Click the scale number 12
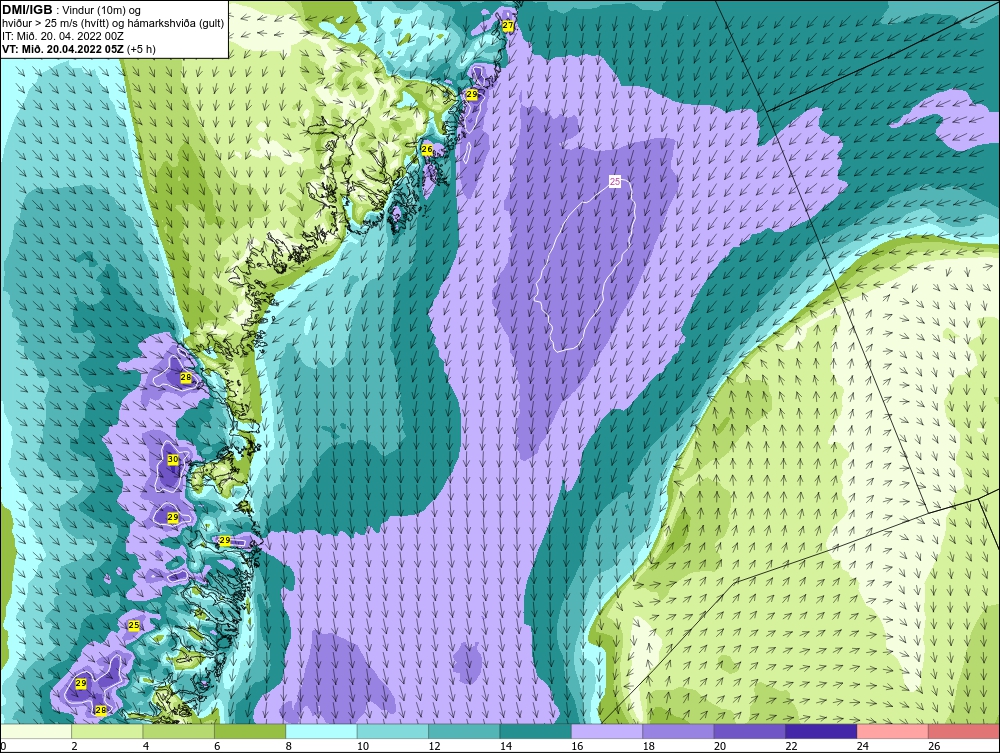 click(434, 746)
